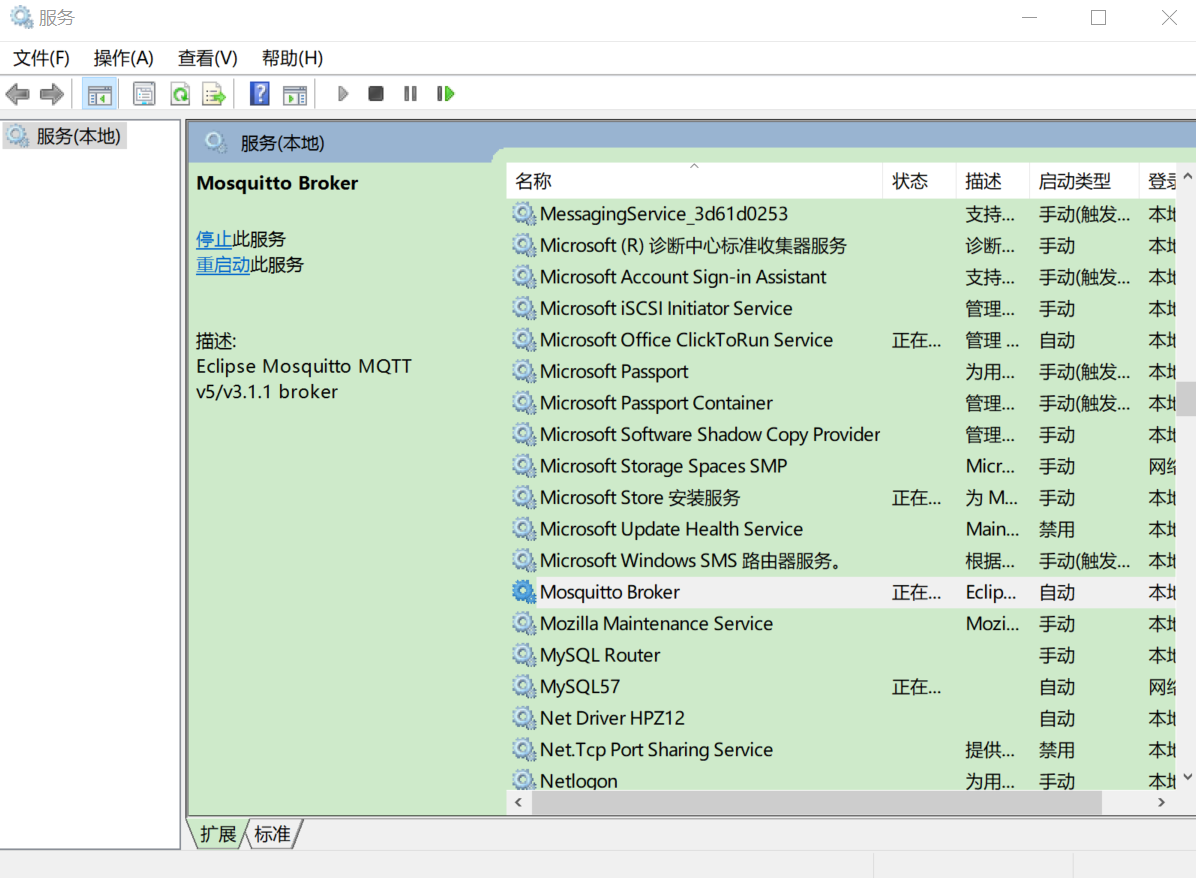This screenshot has width=1196, height=878.
Task: Click gear icon beside Microsoft Storage Spaces SMP
Action: pyautogui.click(x=523, y=465)
